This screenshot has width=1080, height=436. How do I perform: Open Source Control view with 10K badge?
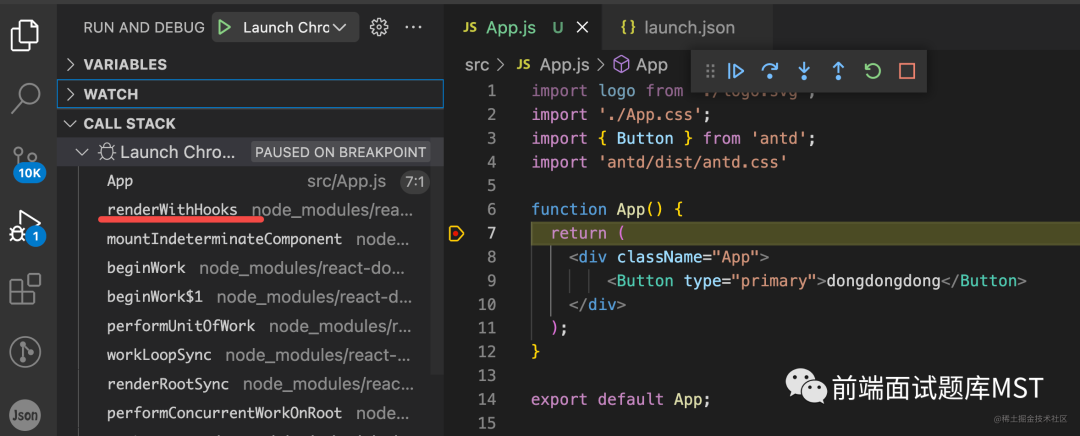28,163
